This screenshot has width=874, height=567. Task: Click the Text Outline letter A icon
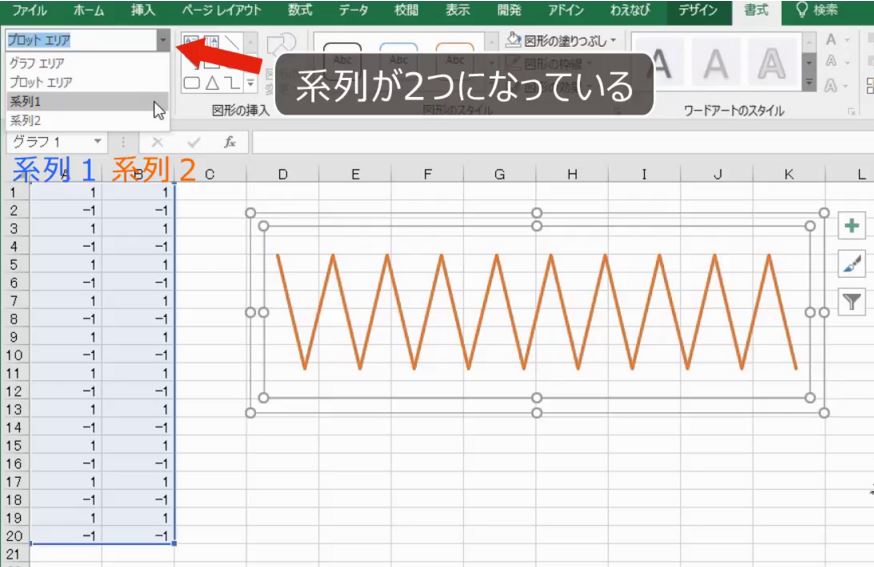[831, 61]
